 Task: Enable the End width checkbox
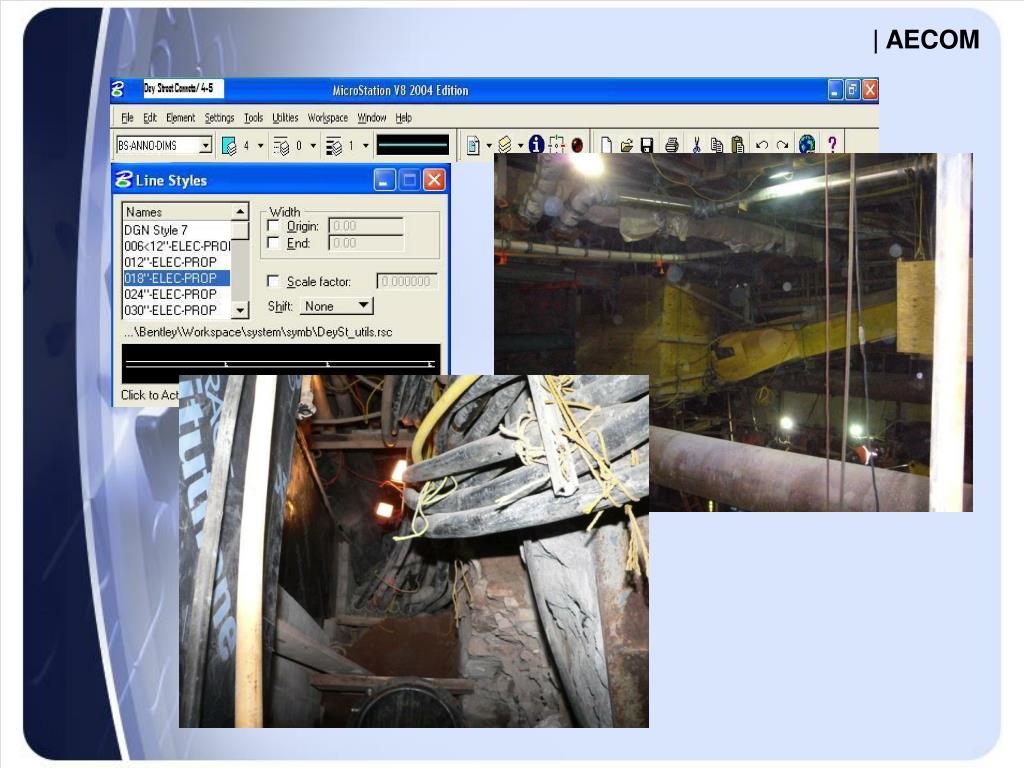[274, 243]
